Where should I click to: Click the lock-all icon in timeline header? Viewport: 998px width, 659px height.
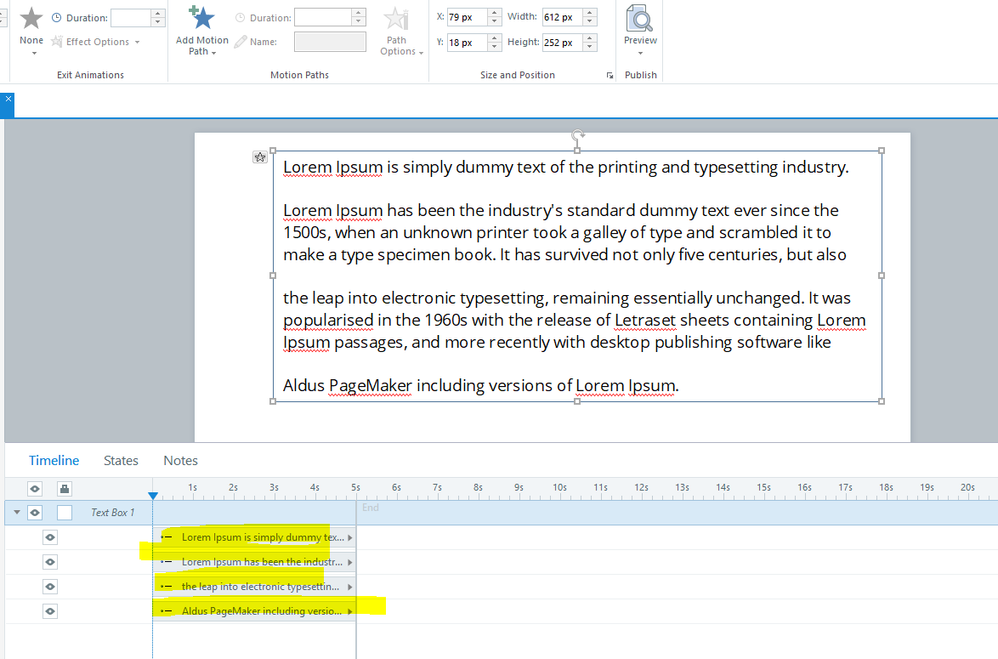[x=64, y=488]
